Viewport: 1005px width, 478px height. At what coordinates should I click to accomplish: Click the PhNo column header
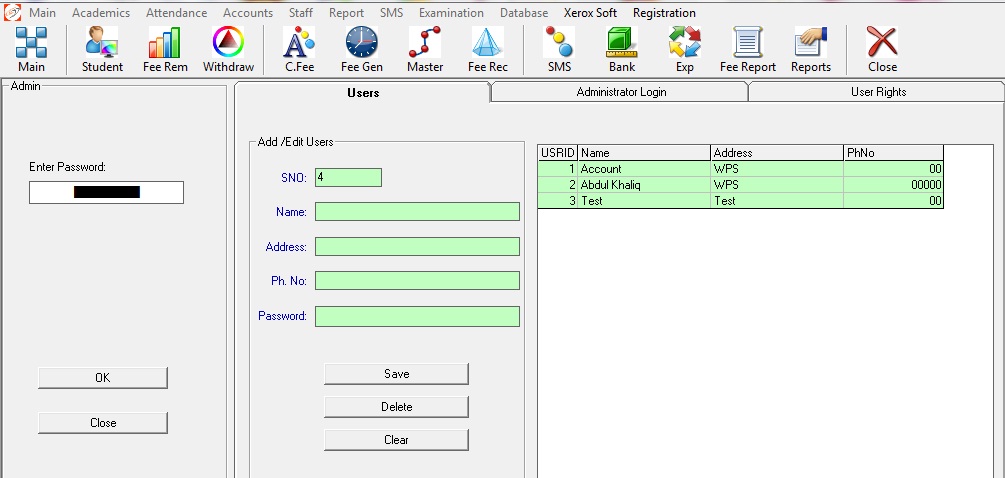893,152
